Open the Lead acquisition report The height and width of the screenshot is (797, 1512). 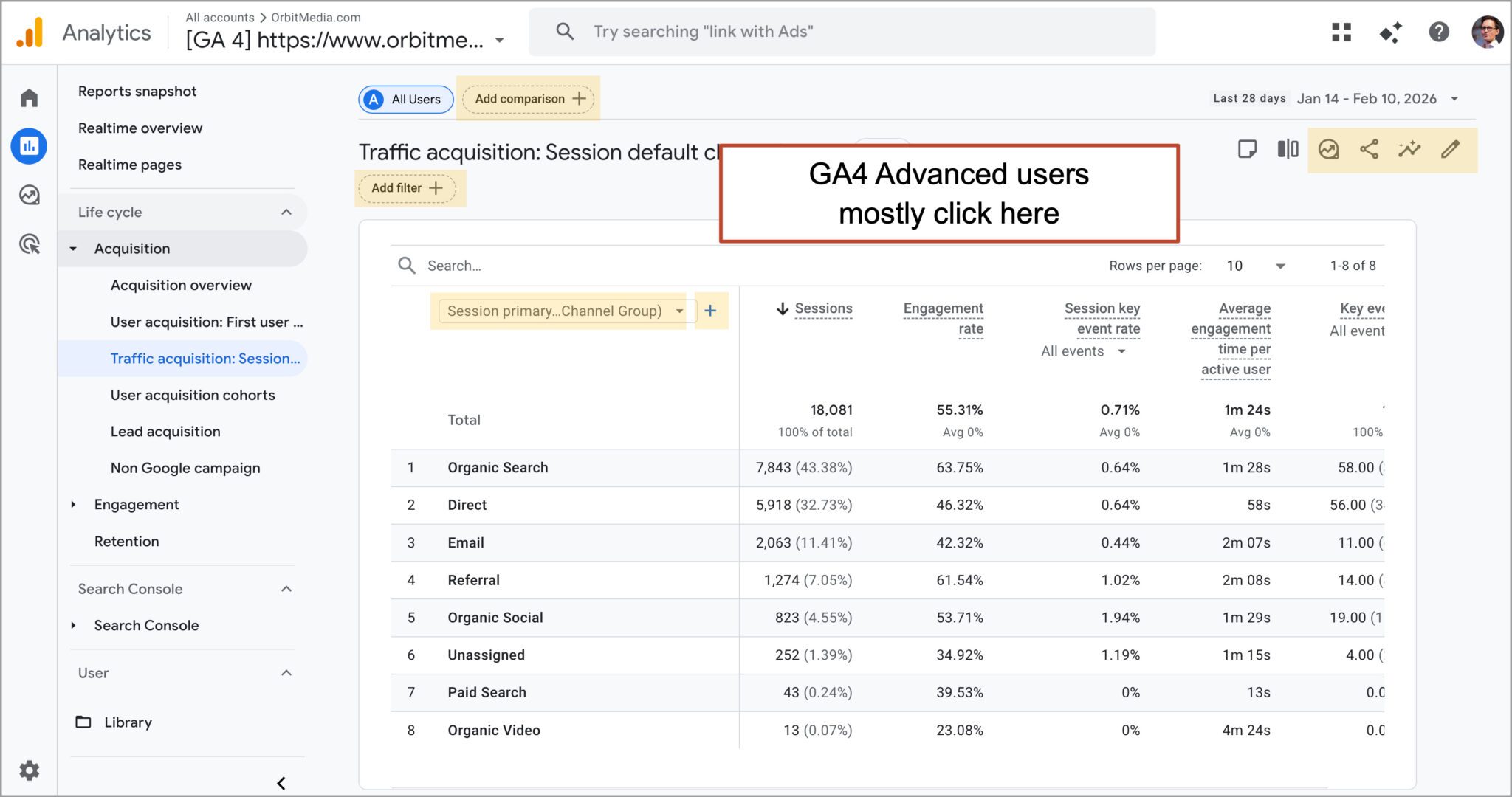[165, 431]
